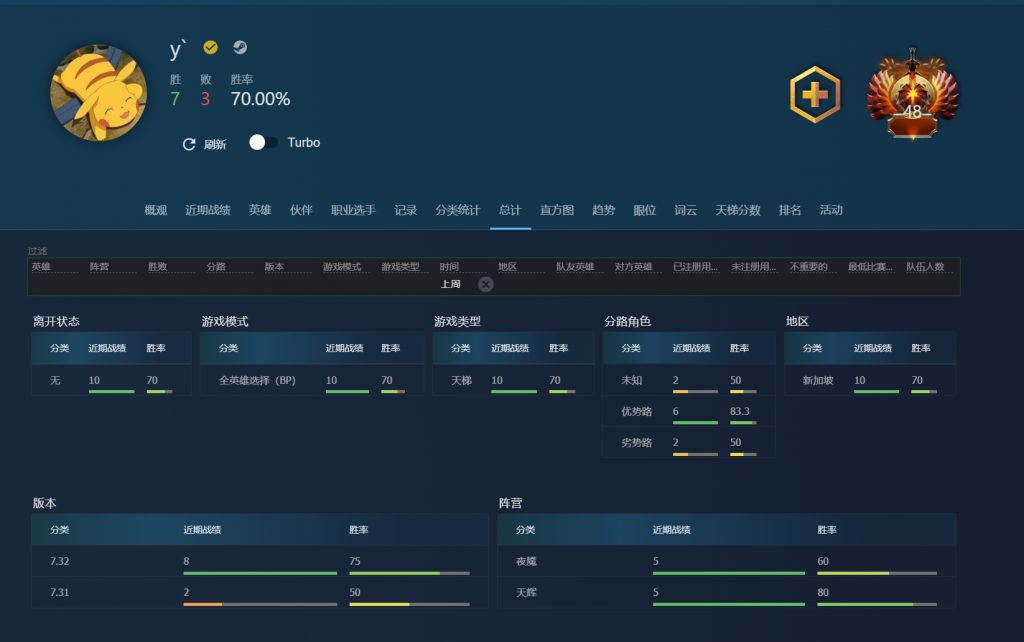
Task: Open the 眼位 wards tab
Action: pyautogui.click(x=644, y=210)
